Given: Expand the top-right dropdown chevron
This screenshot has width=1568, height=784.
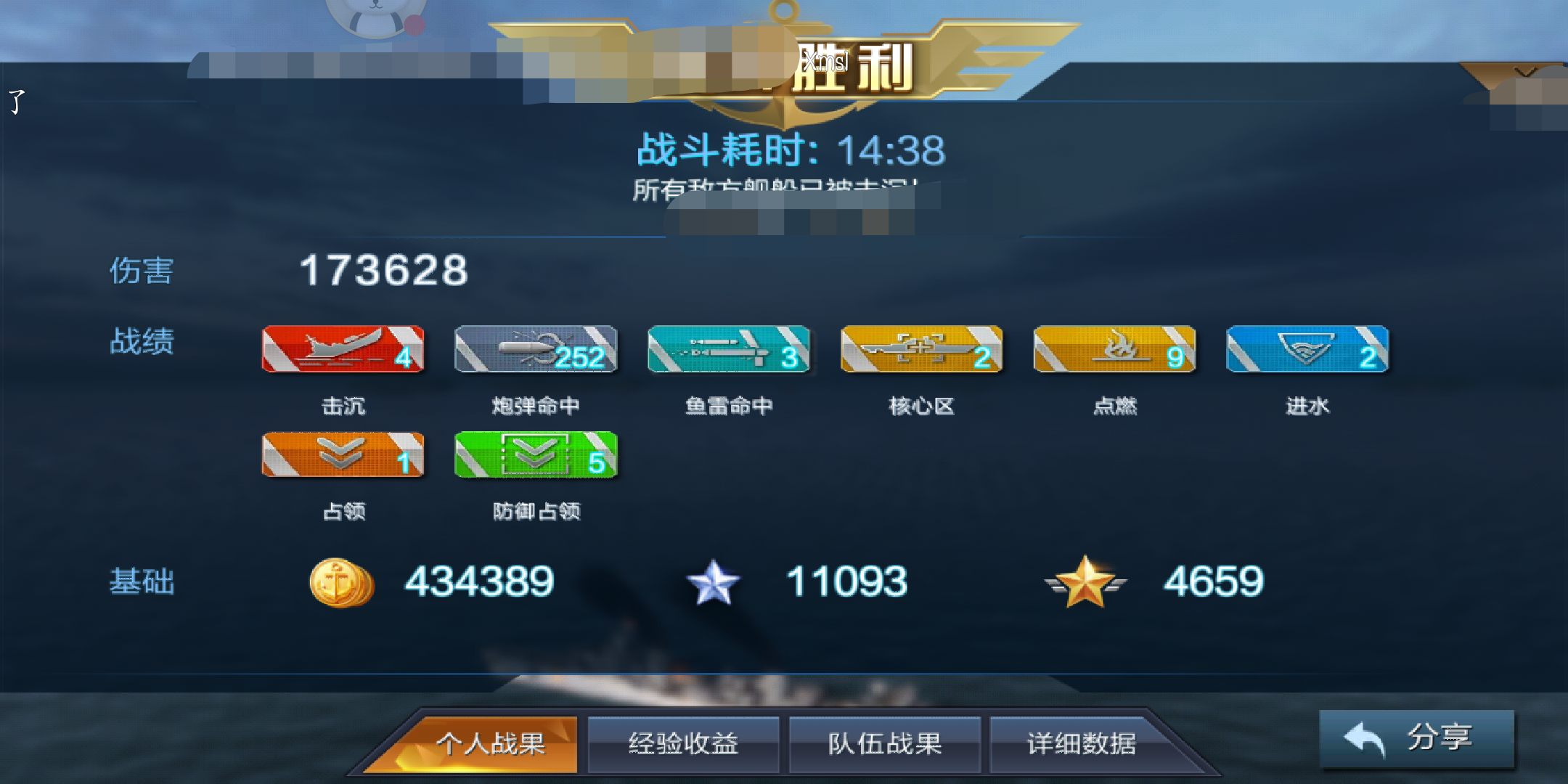Looking at the screenshot, I should (x=1526, y=73).
